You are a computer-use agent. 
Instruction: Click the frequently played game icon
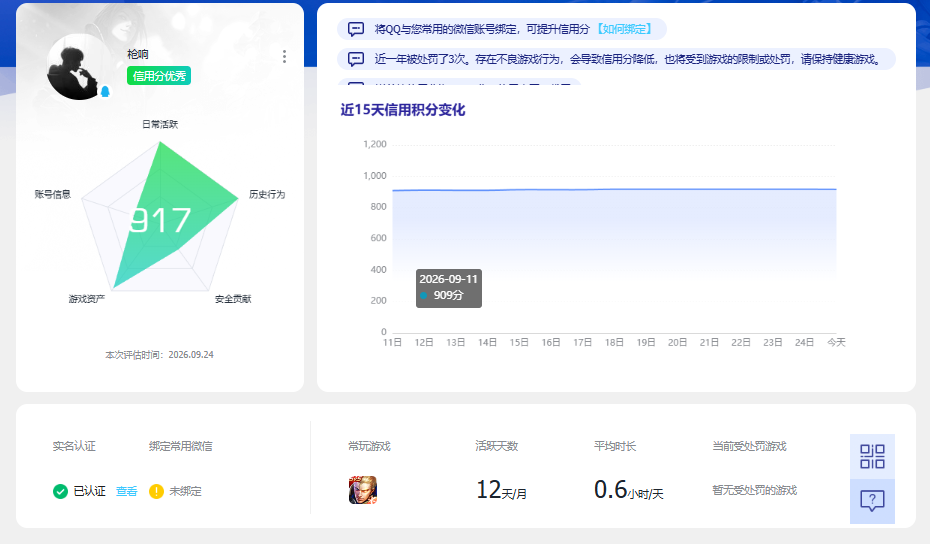363,490
